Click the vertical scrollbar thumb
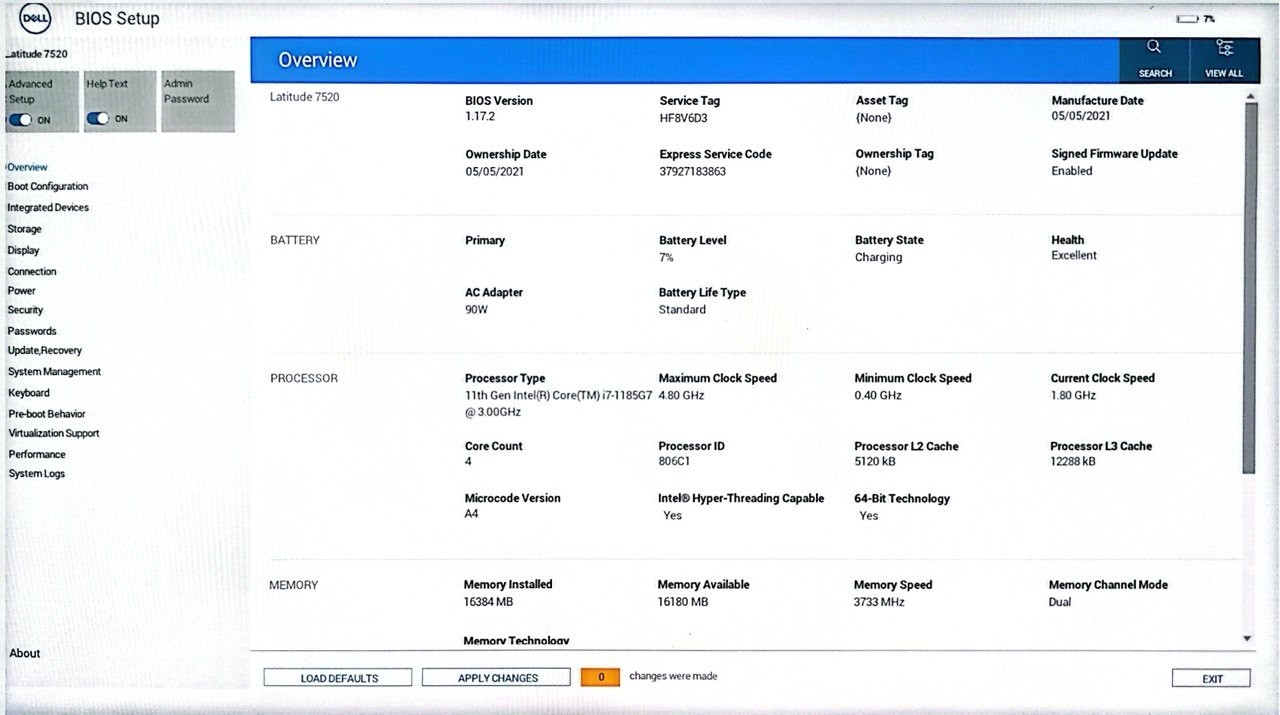The image size is (1280, 715). [x=1249, y=288]
